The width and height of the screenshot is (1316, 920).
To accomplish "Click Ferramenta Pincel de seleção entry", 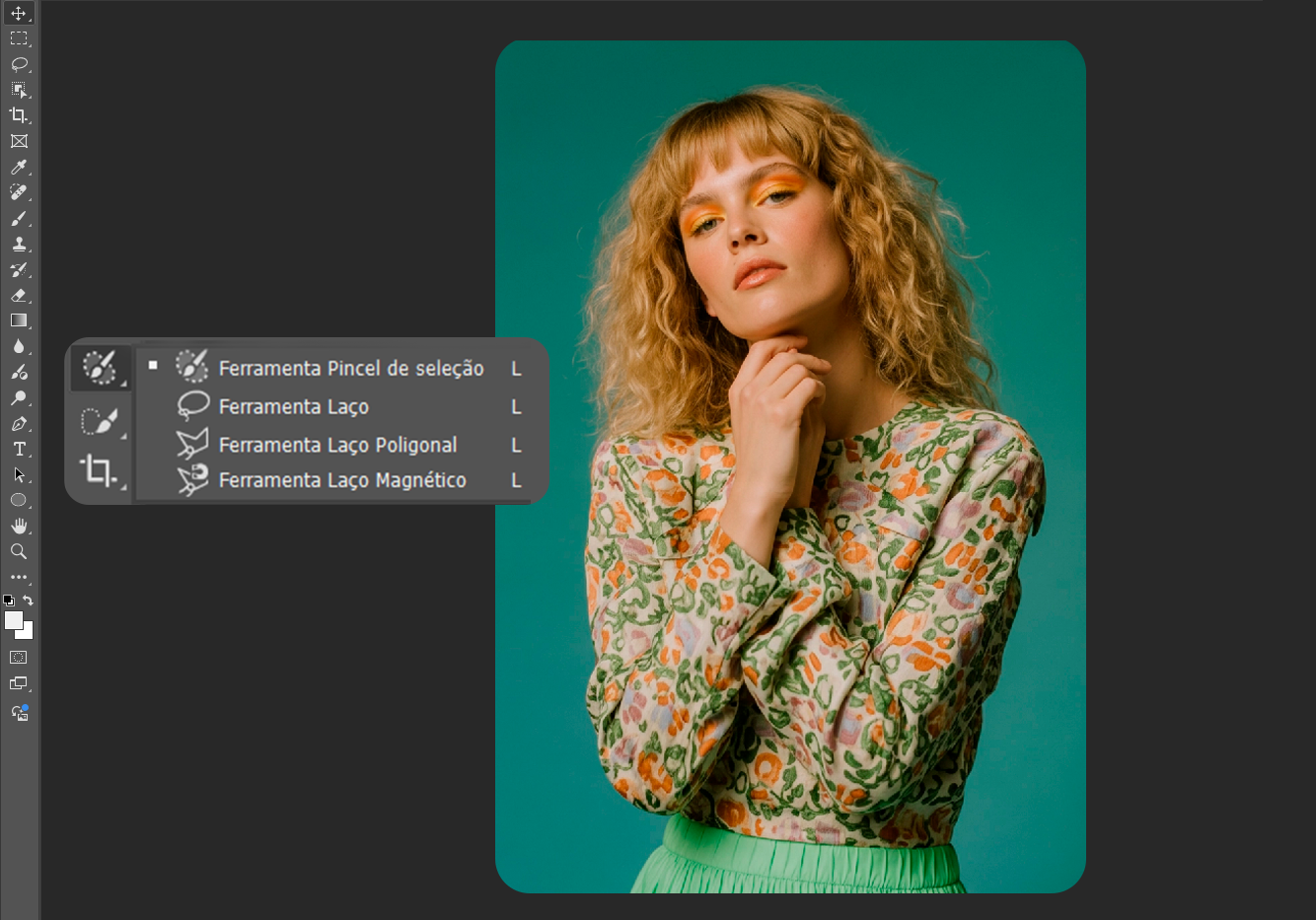I will coord(350,368).
